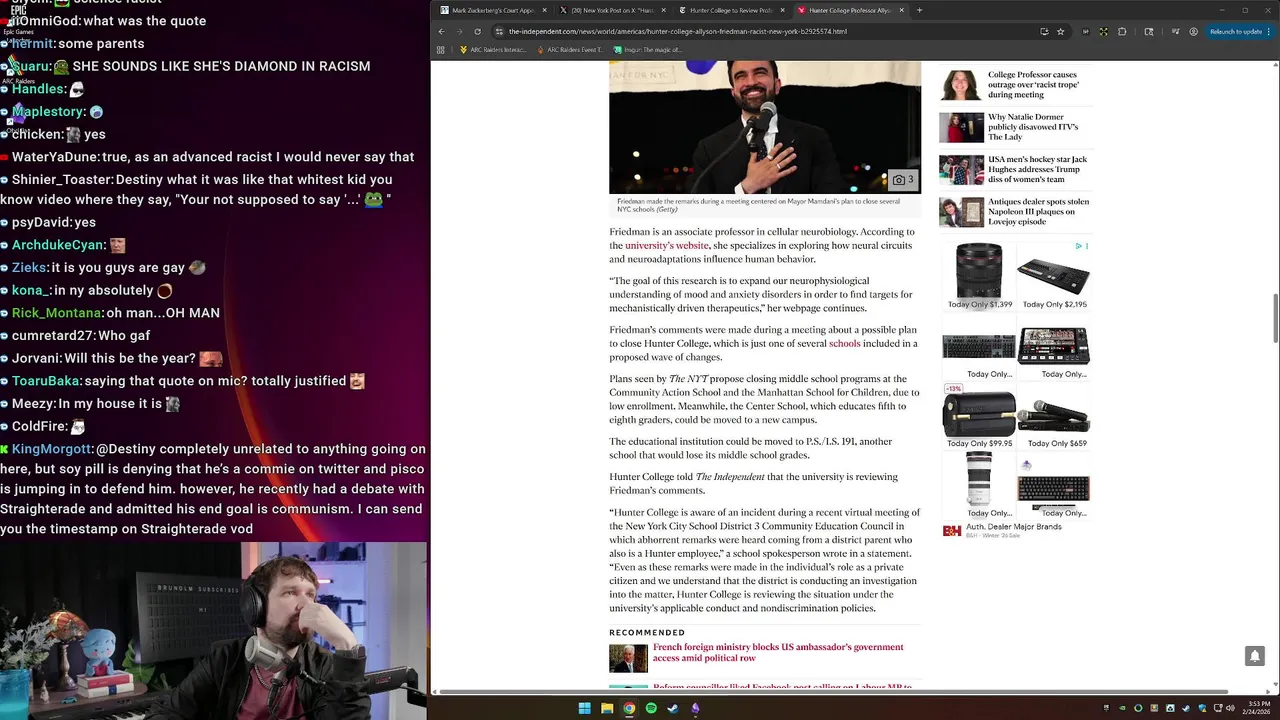Click the volume speaker tray icon
Screen dimensions: 1280x720
(1229, 708)
